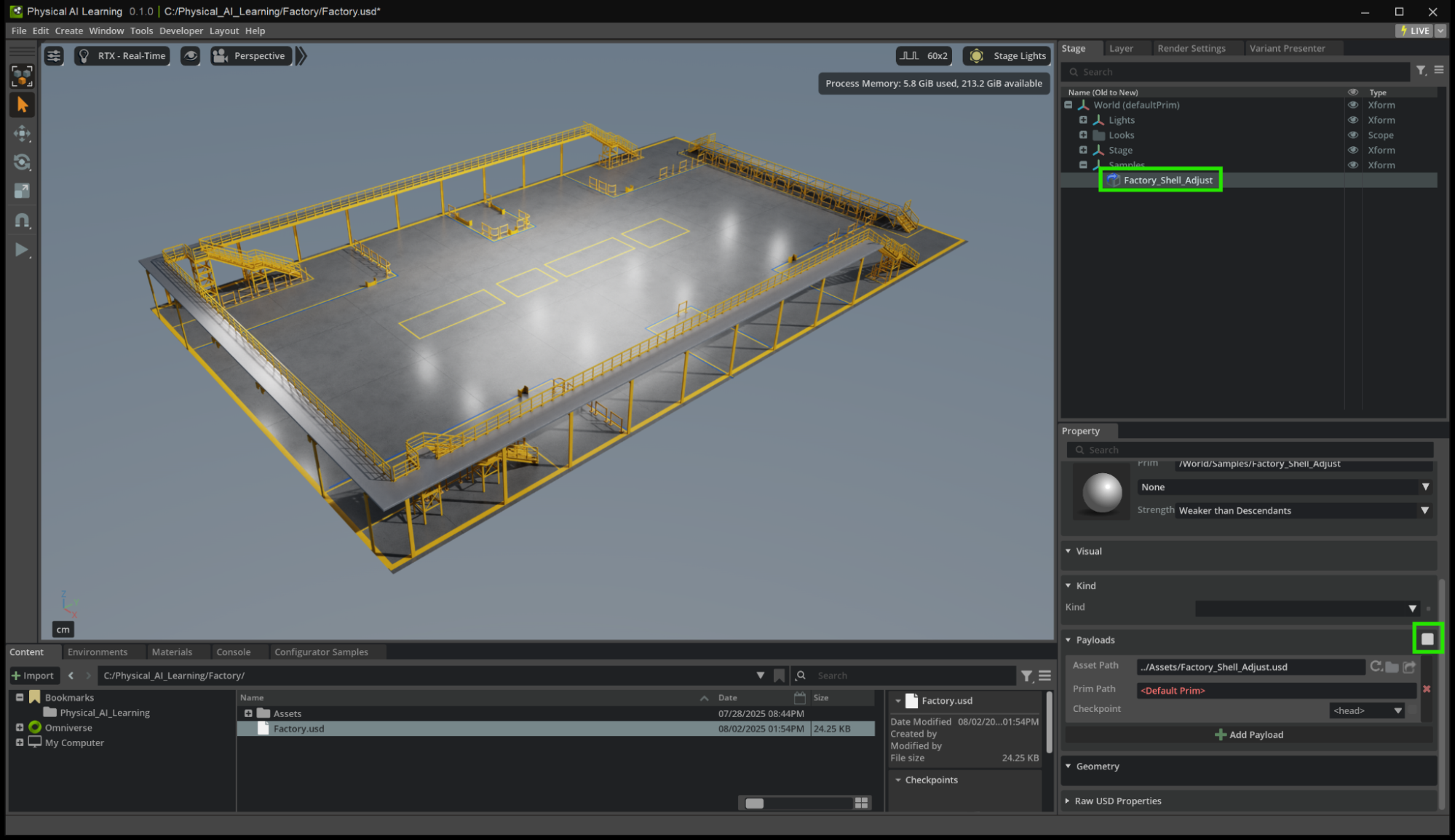The height and width of the screenshot is (840, 1455).
Task: Click the Stage panel filter icon
Action: pos(1421,71)
